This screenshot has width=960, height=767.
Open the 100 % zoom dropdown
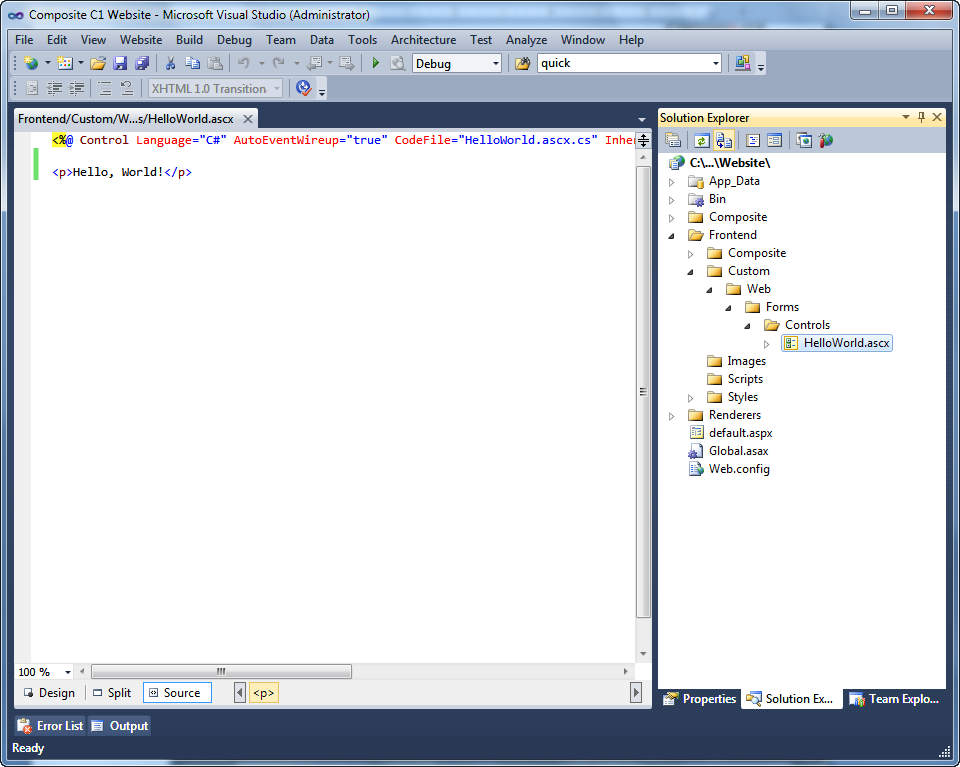pyautogui.click(x=68, y=672)
